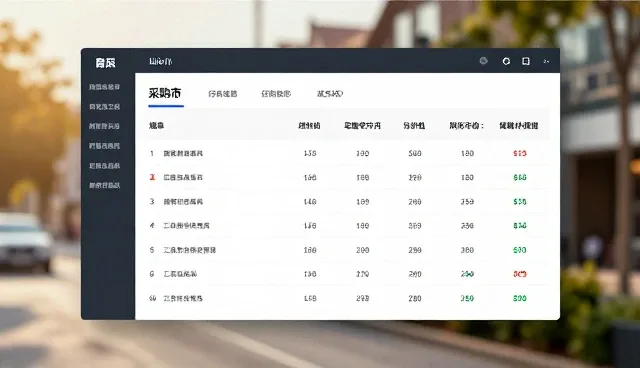Click the first column header of the table
The width and height of the screenshot is (640, 368).
pyautogui.click(x=156, y=126)
